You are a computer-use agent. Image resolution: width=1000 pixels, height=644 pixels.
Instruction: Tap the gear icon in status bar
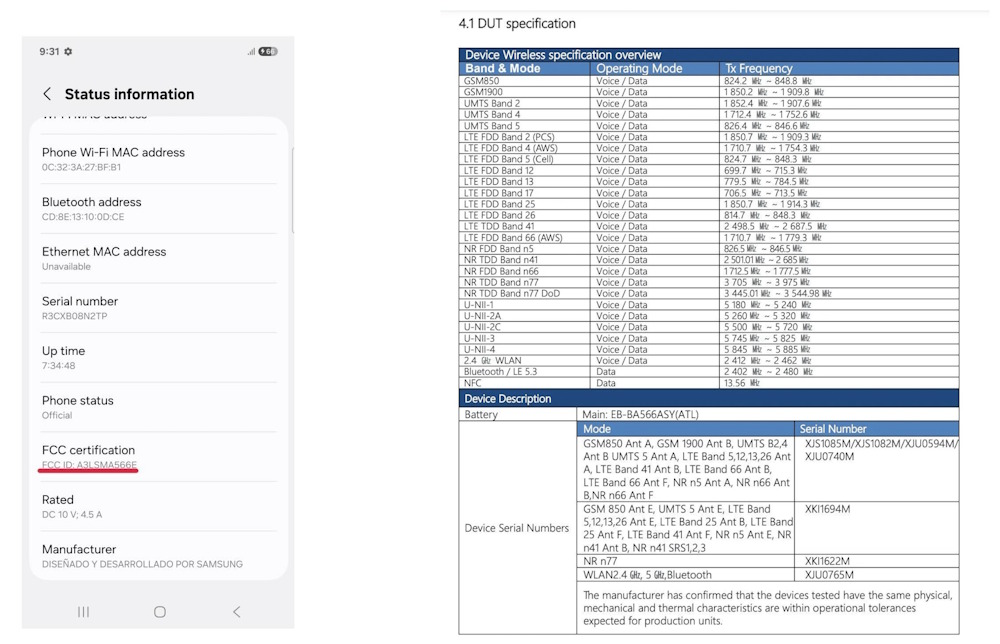(x=68, y=51)
